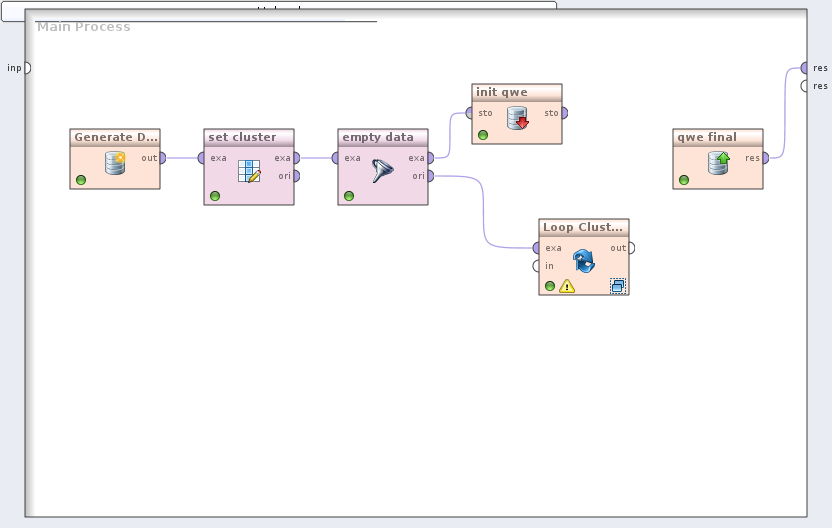Click the Loop Clusters exa input port

[536, 248]
